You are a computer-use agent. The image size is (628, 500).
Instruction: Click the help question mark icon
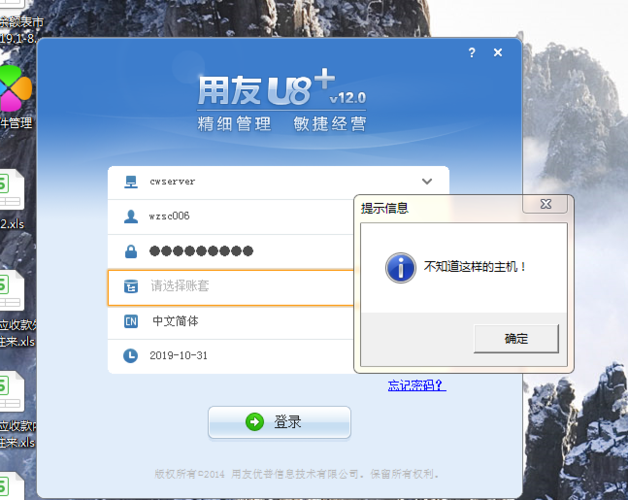click(472, 52)
